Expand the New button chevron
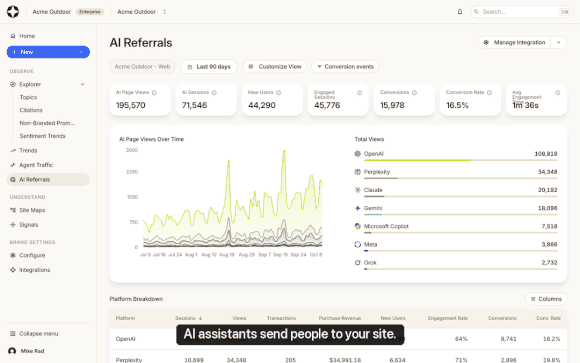This screenshot has height=363, width=580. click(81, 52)
